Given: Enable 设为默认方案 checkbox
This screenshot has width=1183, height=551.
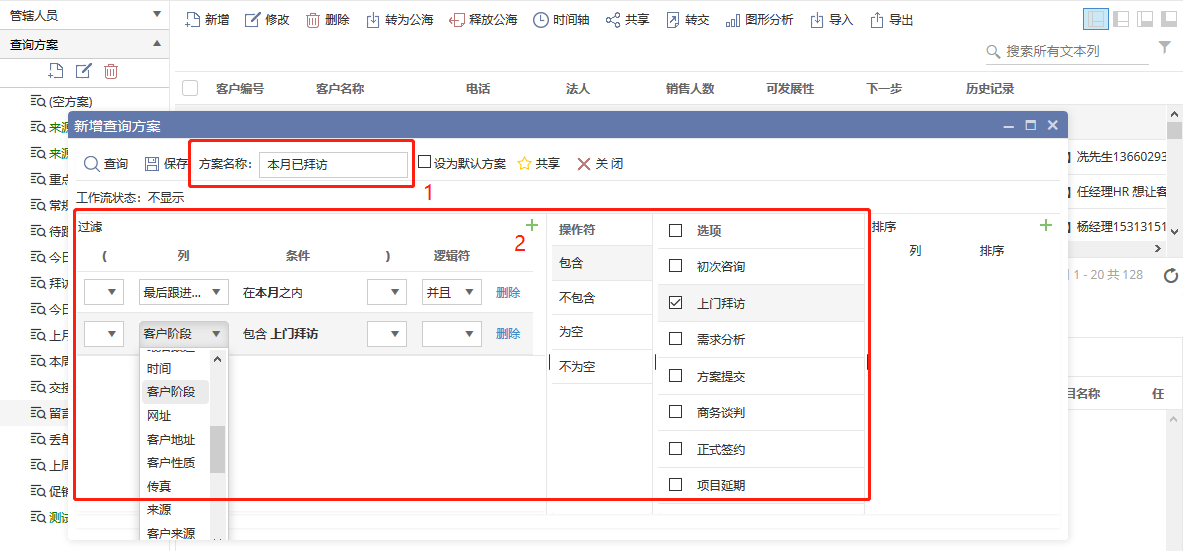Looking at the screenshot, I should pos(425,162).
